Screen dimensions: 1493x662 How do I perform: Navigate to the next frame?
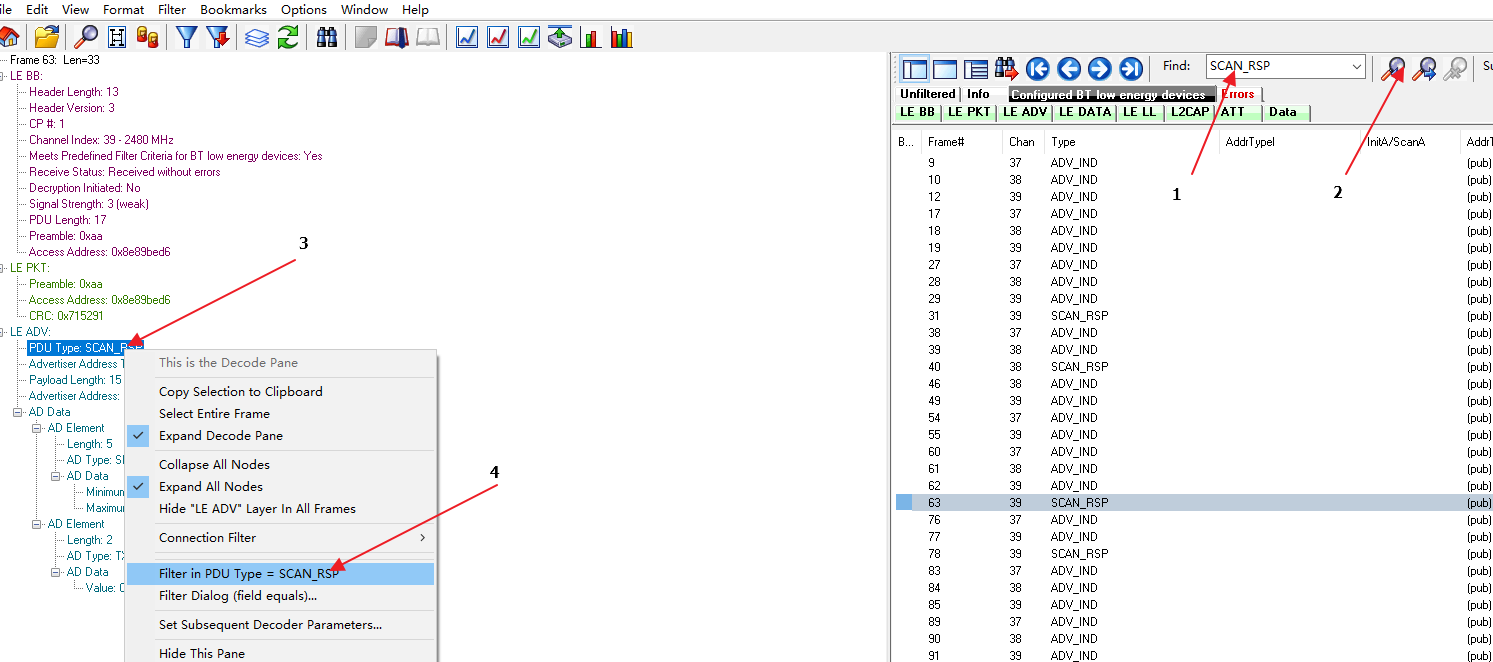click(1100, 69)
